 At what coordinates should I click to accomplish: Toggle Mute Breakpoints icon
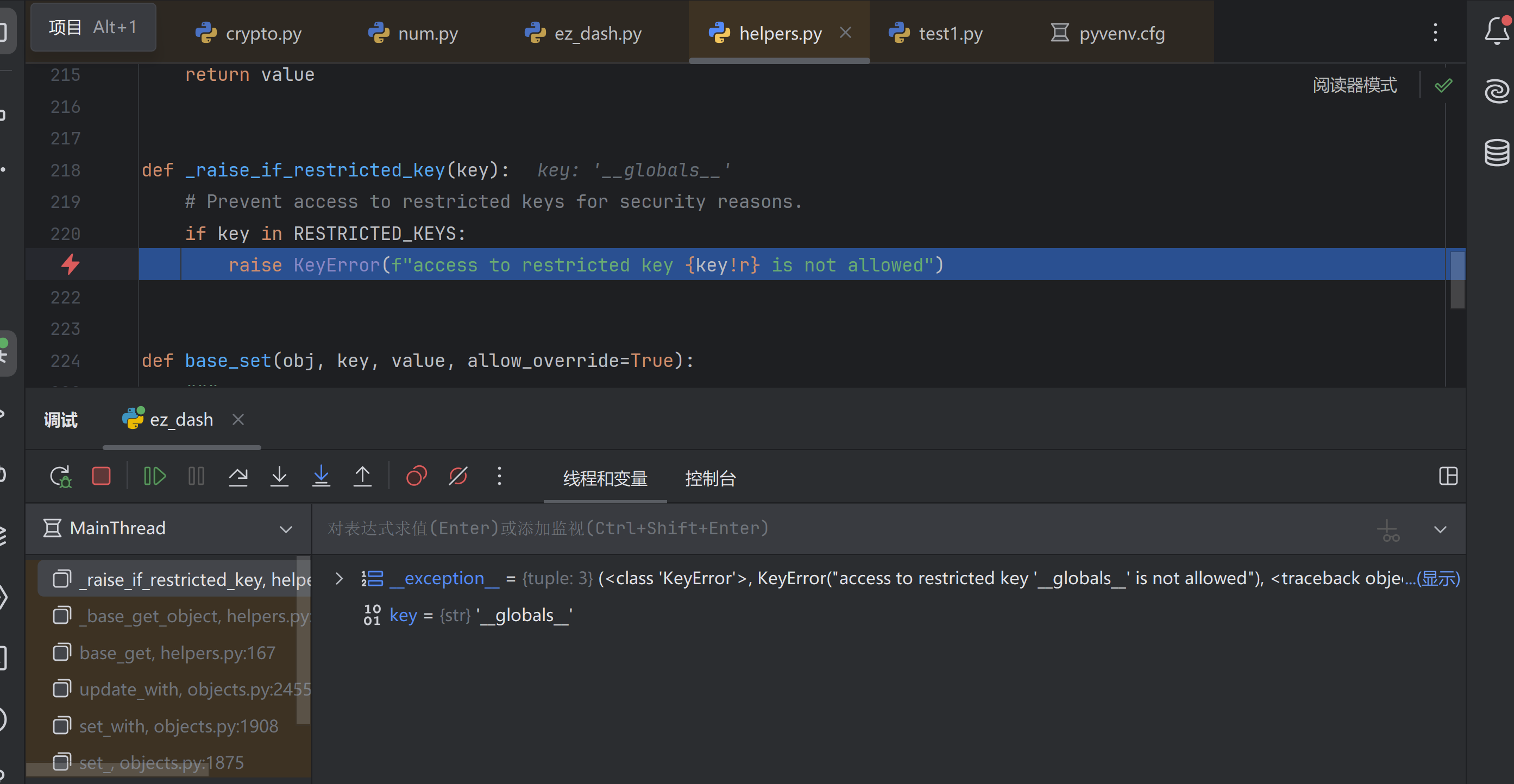[x=458, y=476]
